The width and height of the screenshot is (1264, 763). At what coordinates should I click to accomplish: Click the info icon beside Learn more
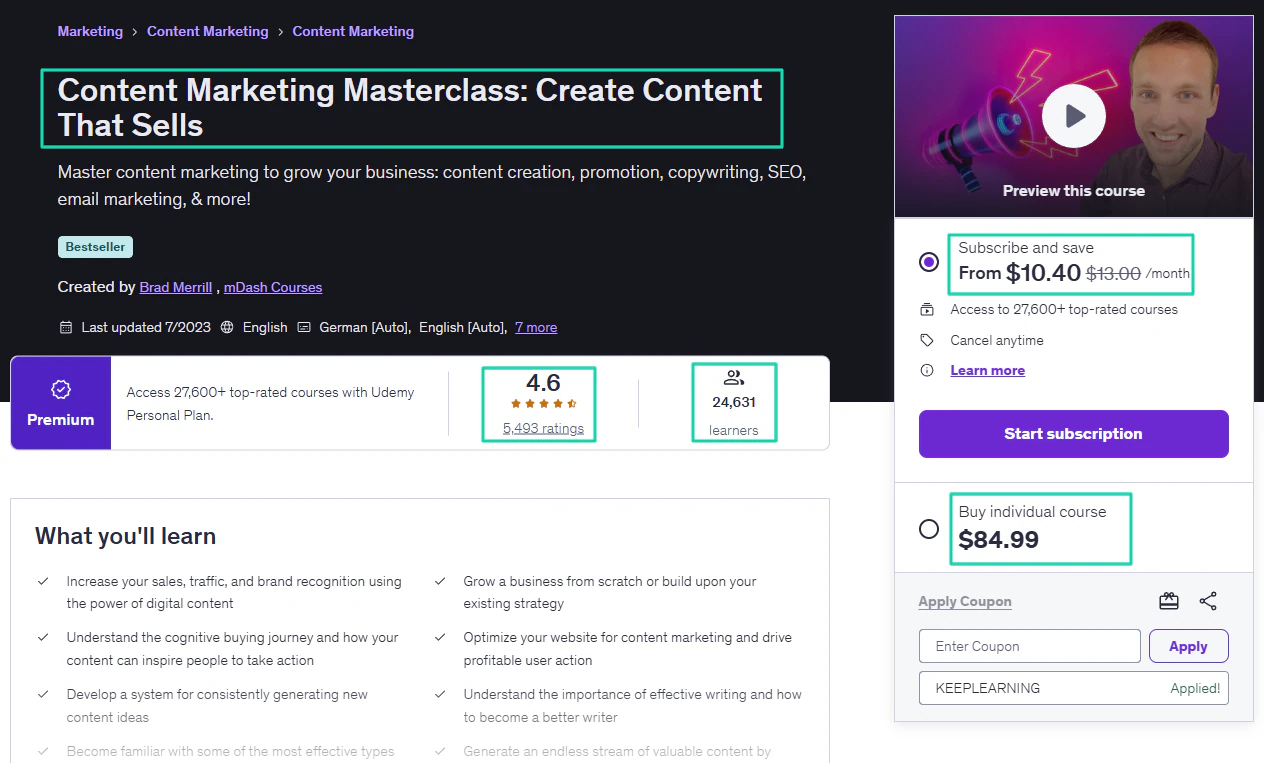point(928,370)
